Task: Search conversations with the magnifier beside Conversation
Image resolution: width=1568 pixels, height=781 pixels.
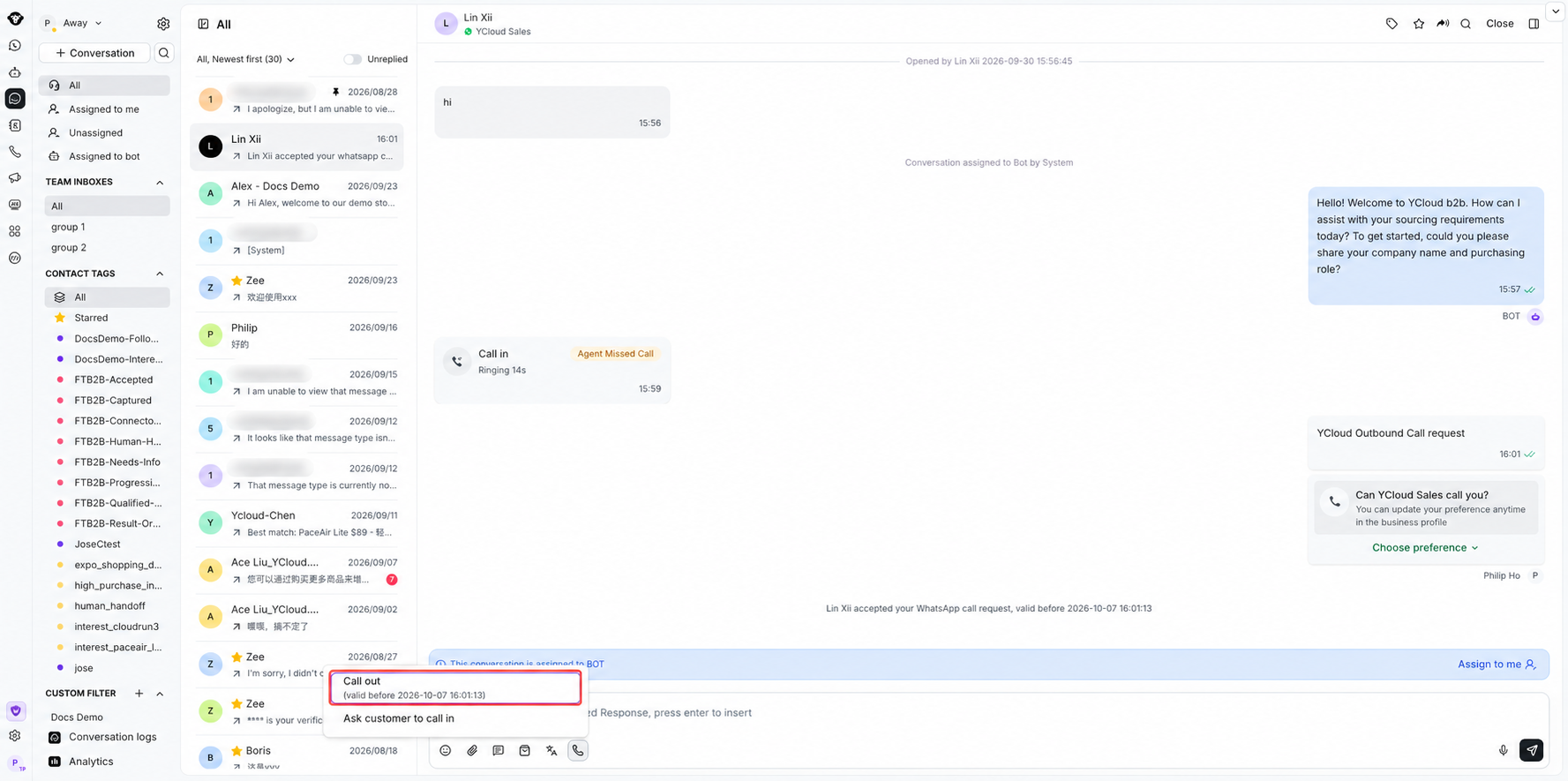Action: [163, 53]
